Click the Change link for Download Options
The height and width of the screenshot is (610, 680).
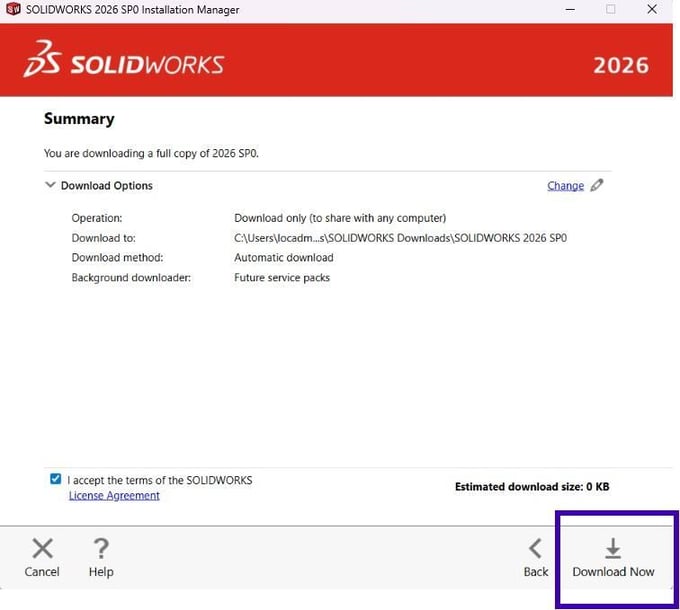(x=565, y=186)
